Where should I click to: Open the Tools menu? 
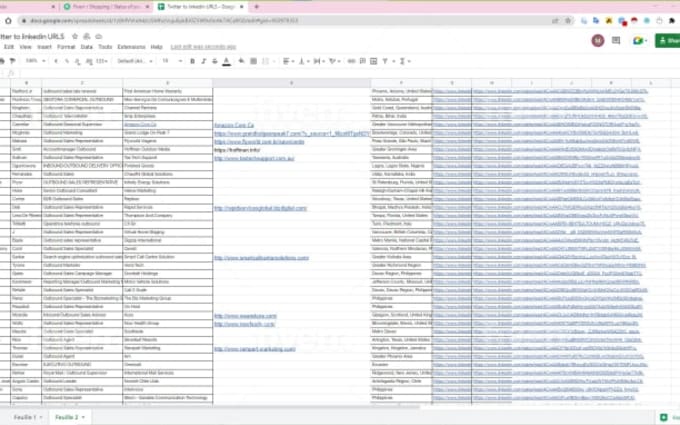coord(105,47)
